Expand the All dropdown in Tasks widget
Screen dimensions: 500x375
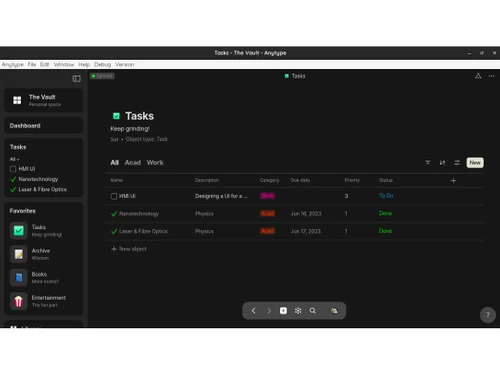tap(14, 159)
